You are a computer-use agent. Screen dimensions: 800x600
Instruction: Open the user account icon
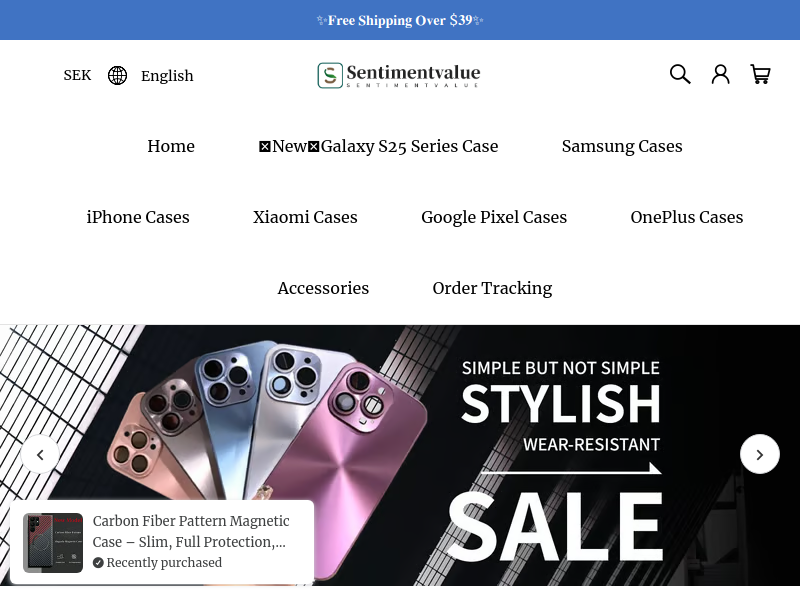pyautogui.click(x=720, y=74)
